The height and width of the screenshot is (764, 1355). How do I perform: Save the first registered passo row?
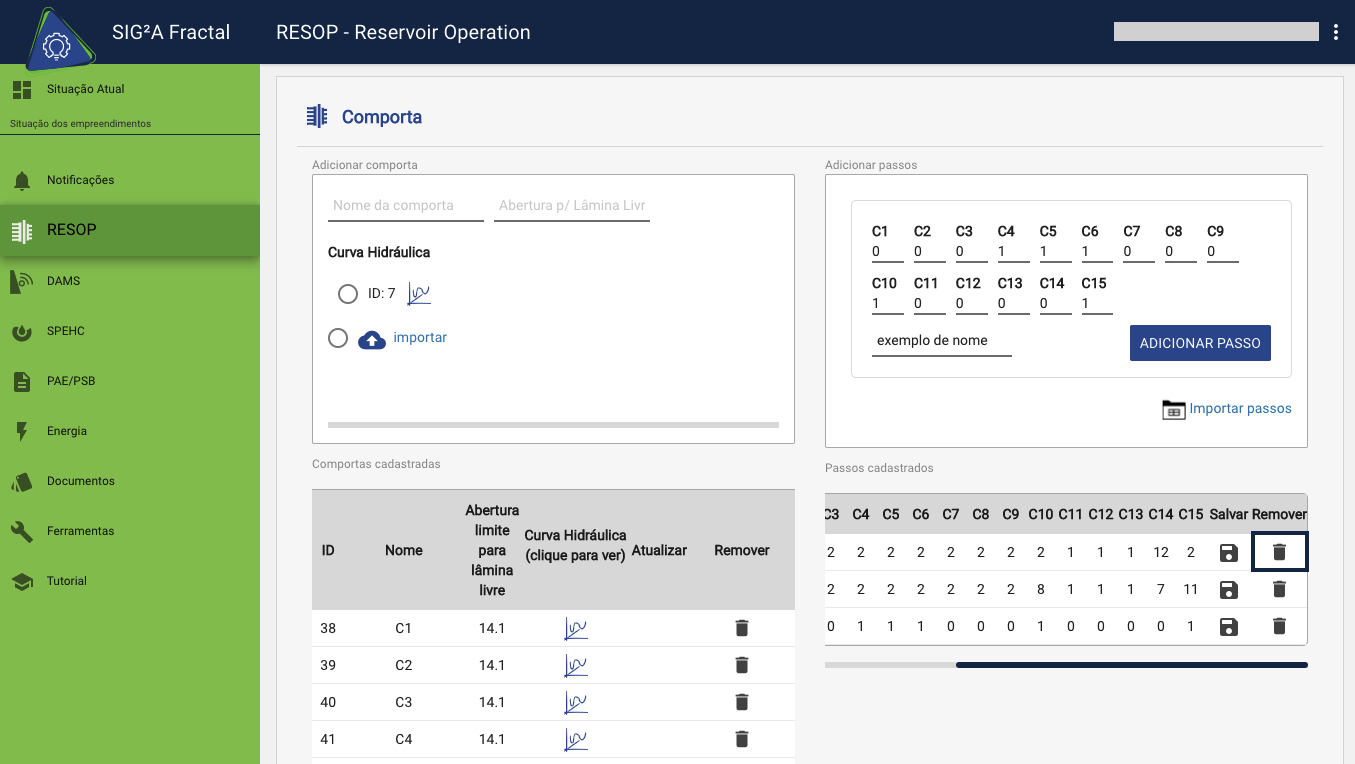[x=1229, y=552]
